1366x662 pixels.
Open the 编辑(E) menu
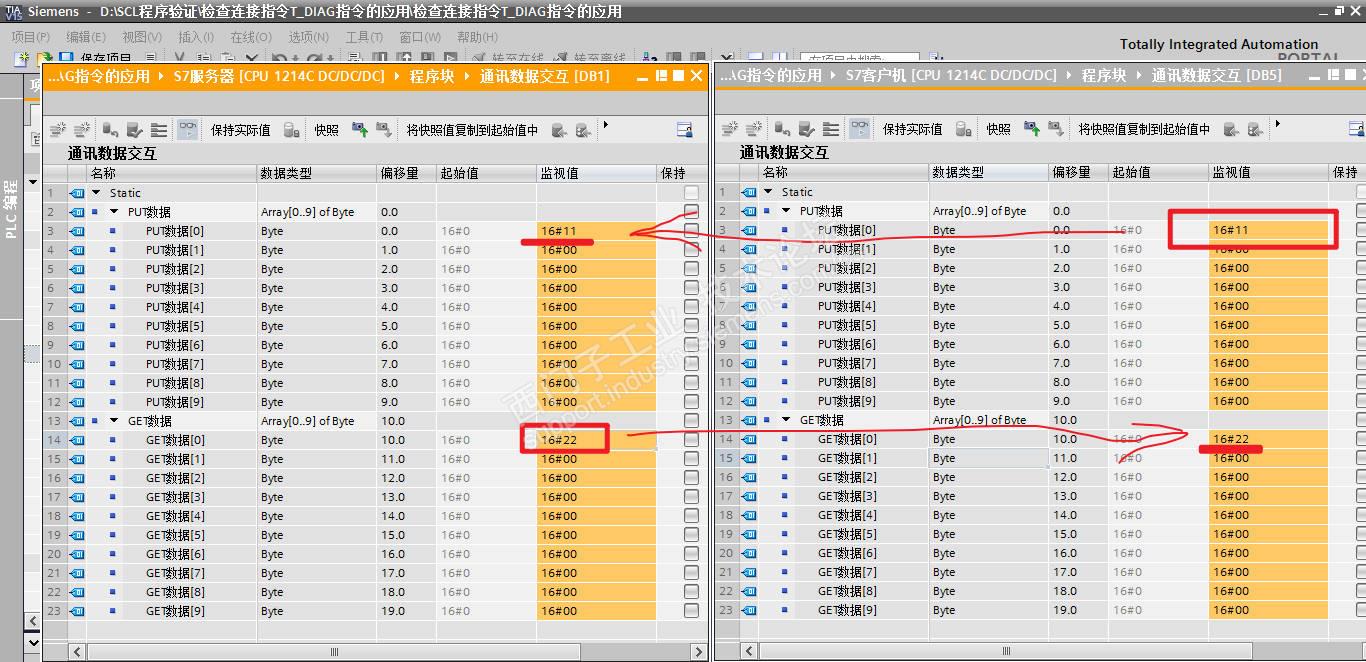coord(86,37)
